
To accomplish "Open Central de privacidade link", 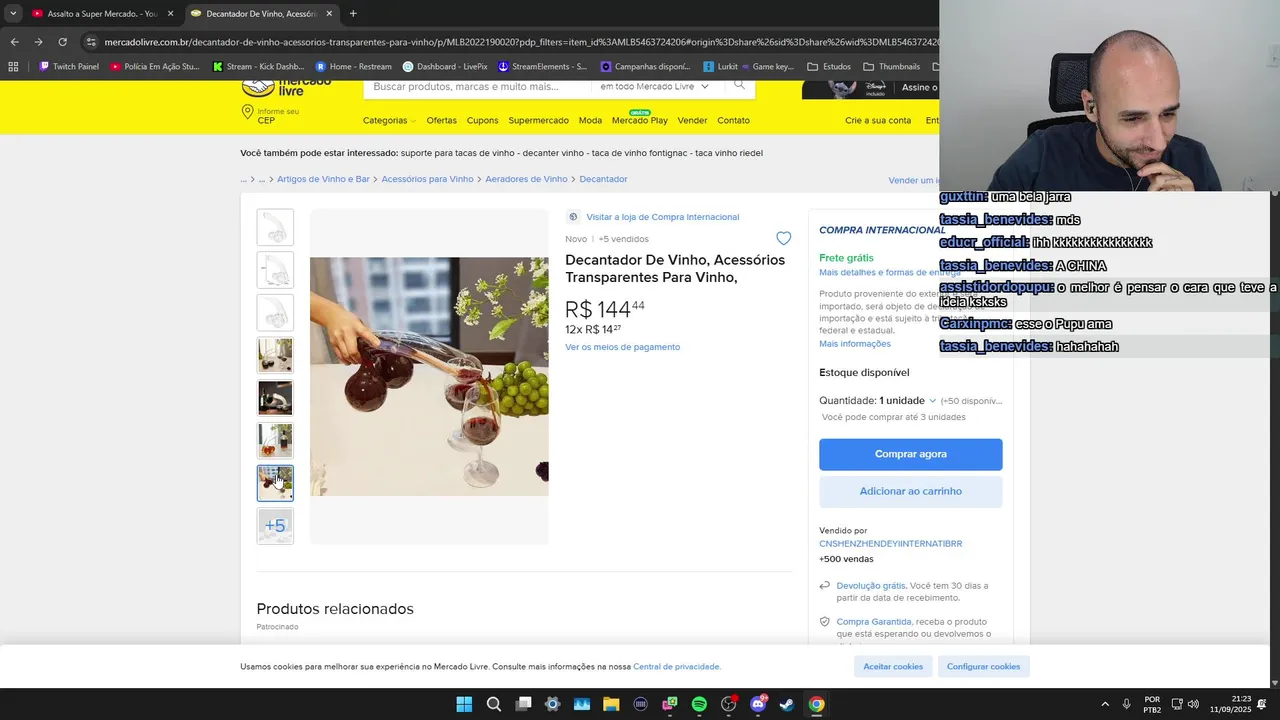I will click(676, 666).
